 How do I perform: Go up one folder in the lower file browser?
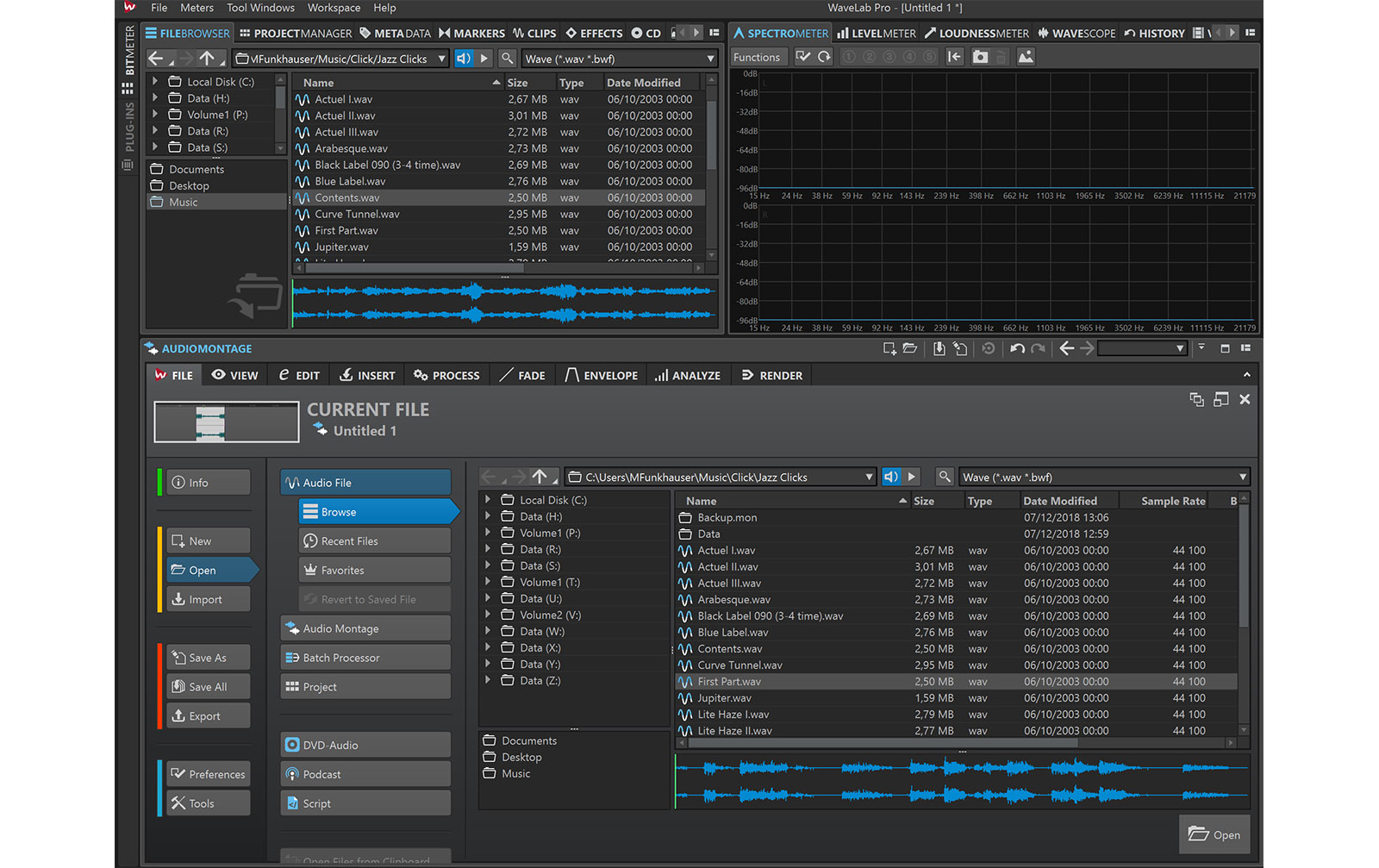tap(540, 477)
